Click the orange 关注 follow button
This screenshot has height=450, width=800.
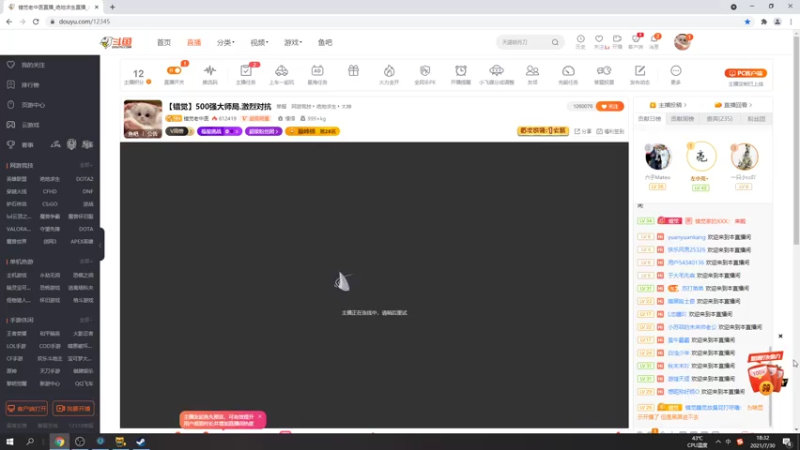click(610, 106)
